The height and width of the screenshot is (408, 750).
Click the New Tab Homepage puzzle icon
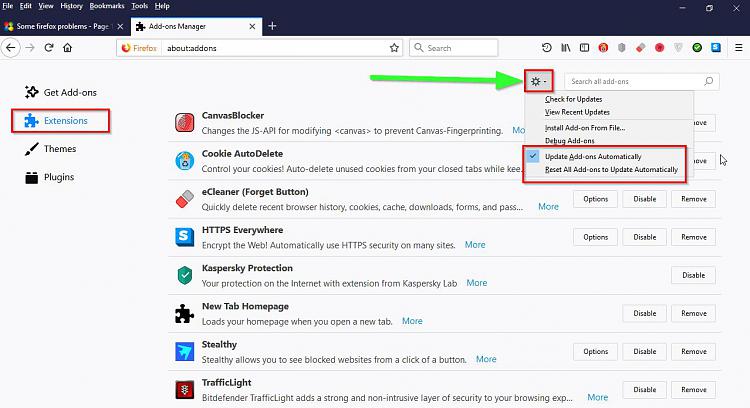[x=185, y=314]
